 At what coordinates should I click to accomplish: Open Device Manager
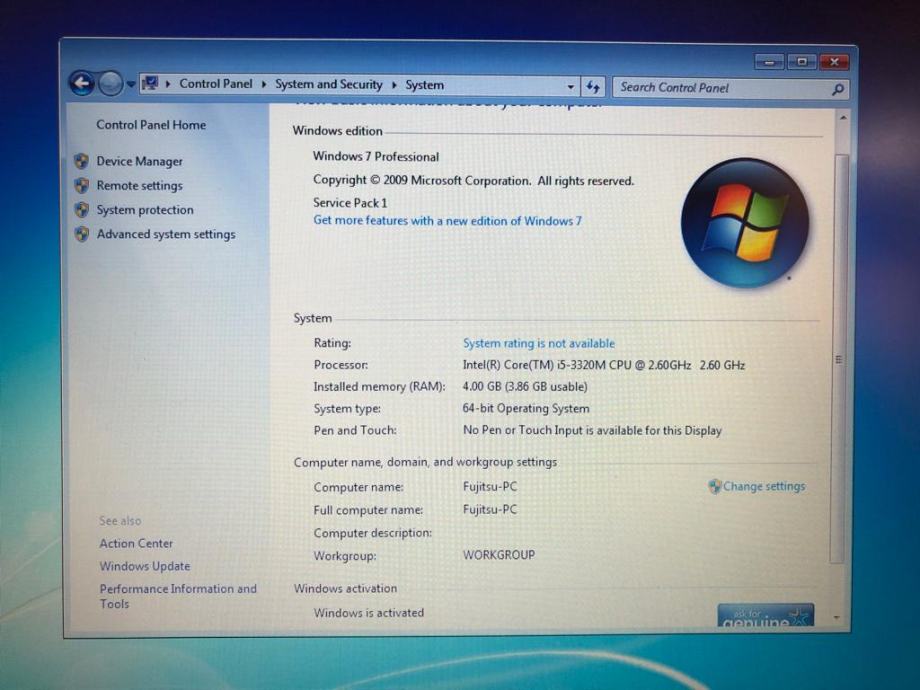coord(140,161)
